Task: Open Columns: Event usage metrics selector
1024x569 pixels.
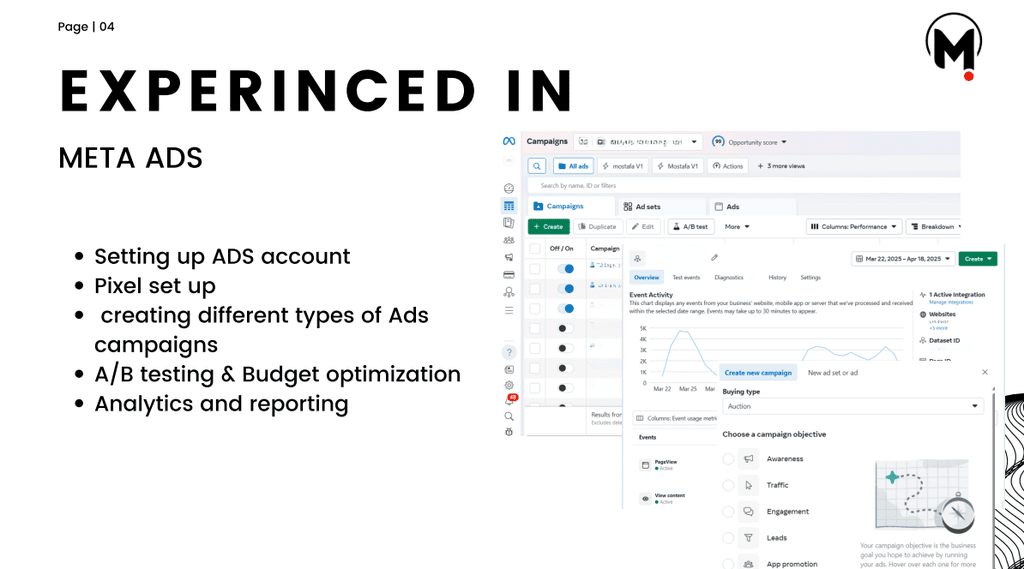Action: (x=676, y=418)
